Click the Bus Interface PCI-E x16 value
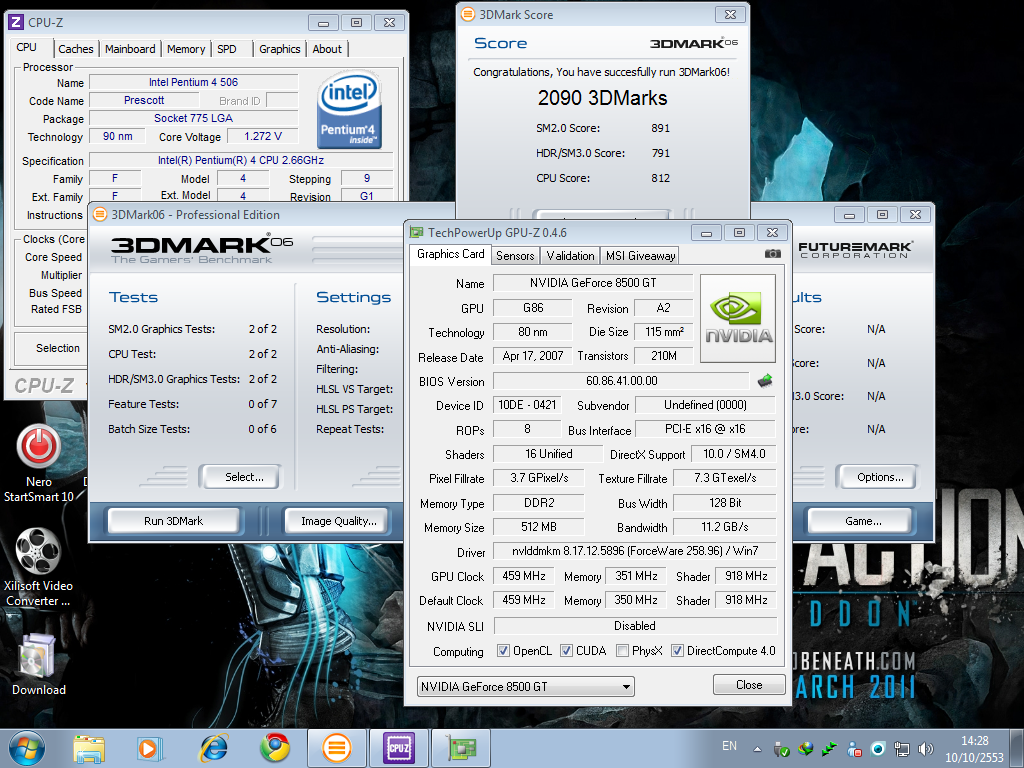The width and height of the screenshot is (1024, 768). coord(705,429)
